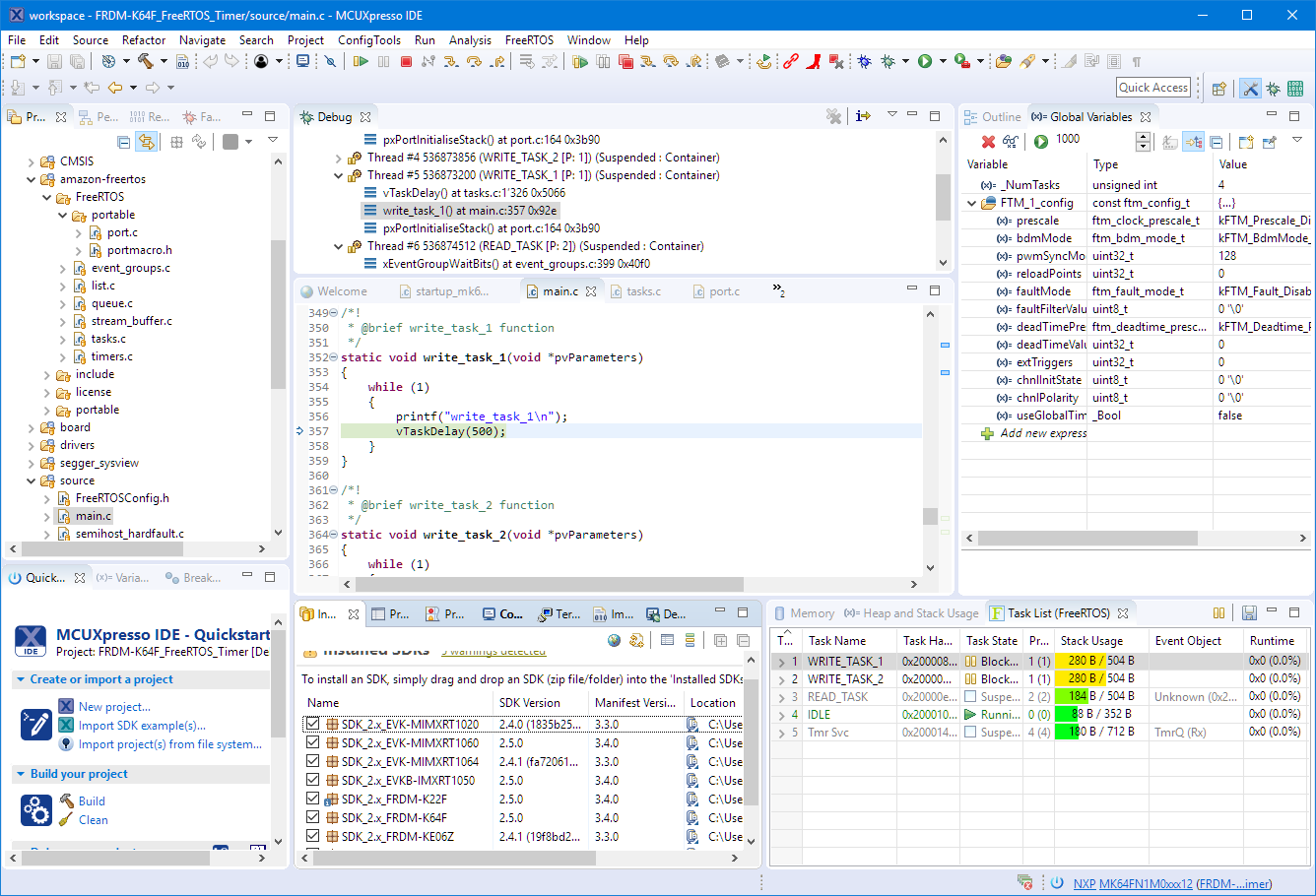Expand the drivers folder in project tree

32,445
